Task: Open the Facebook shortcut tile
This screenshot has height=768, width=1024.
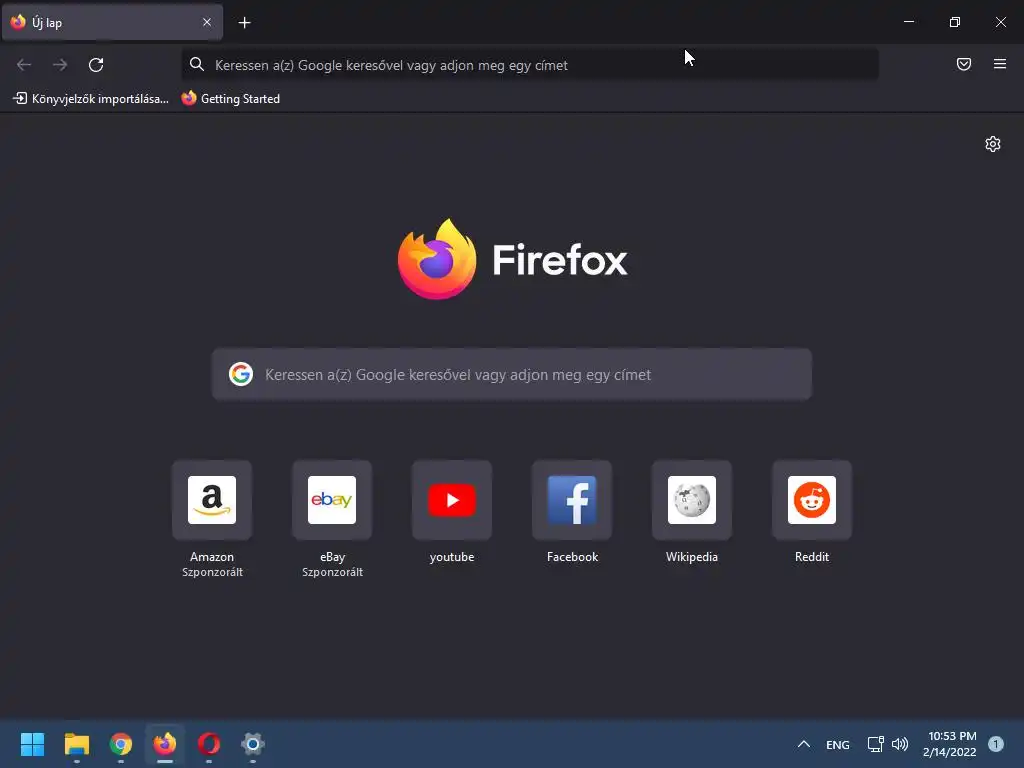Action: (572, 500)
